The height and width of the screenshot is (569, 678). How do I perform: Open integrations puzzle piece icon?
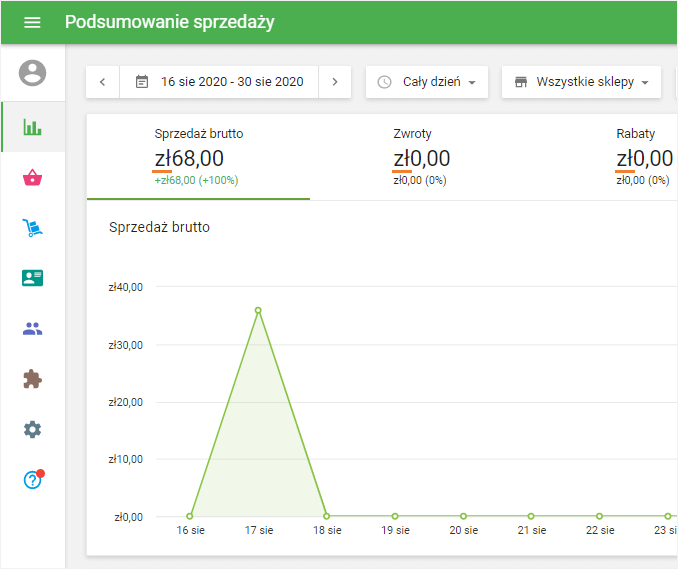33,379
